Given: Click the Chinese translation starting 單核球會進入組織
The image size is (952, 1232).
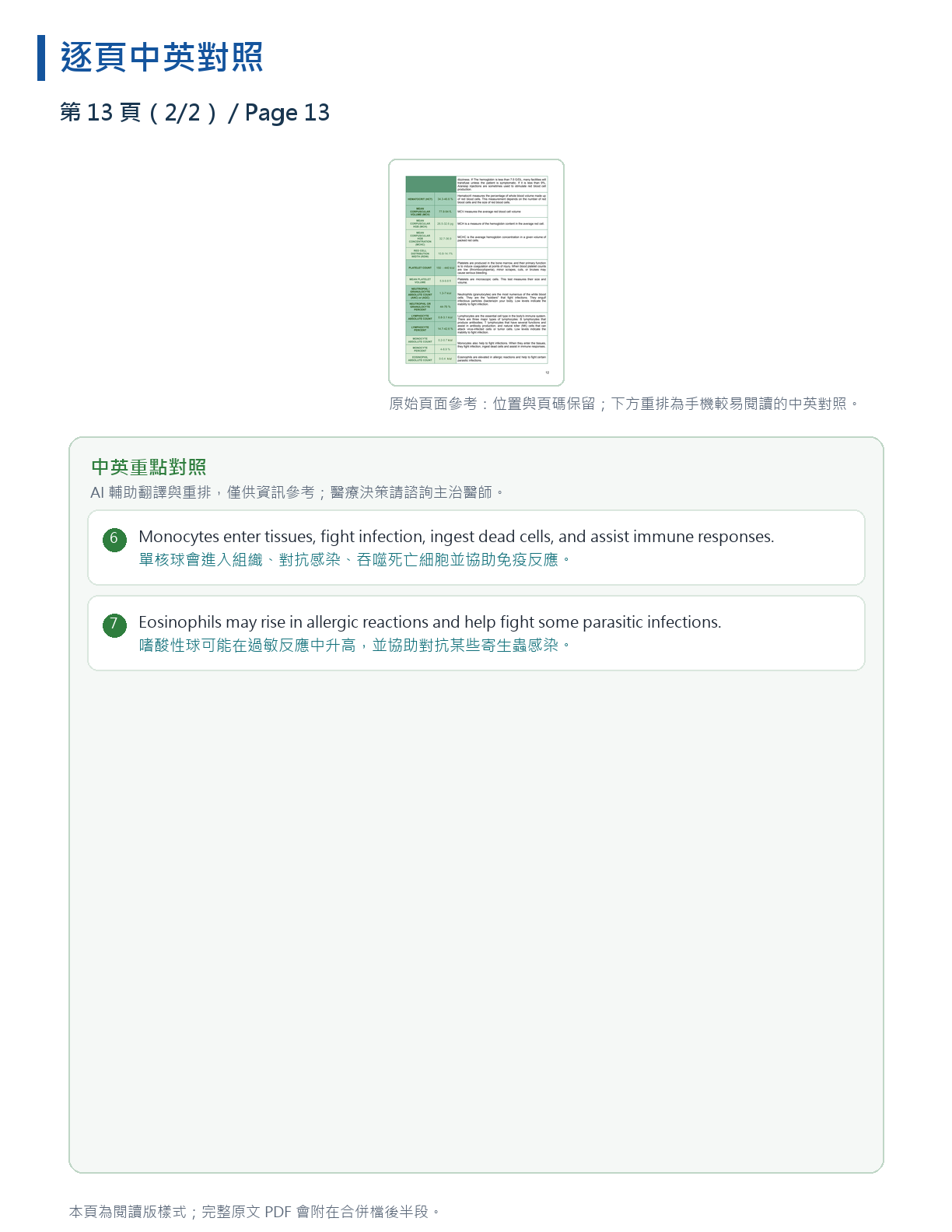Looking at the screenshot, I should (x=355, y=560).
